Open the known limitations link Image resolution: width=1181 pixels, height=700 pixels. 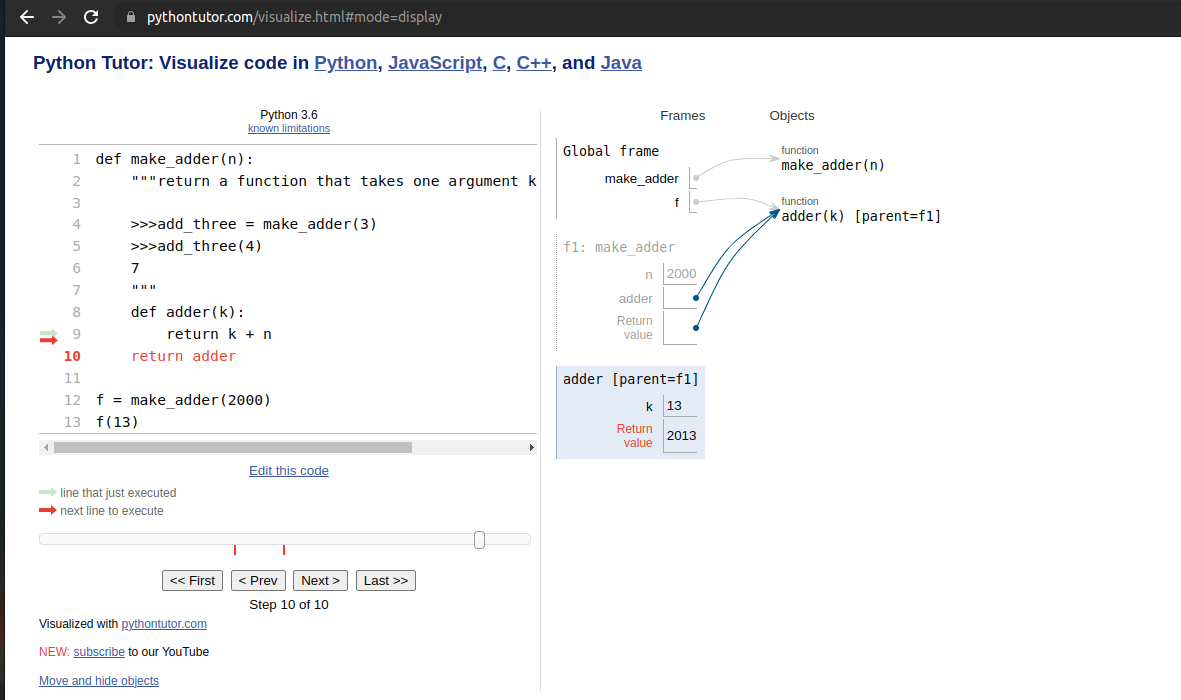[288, 129]
